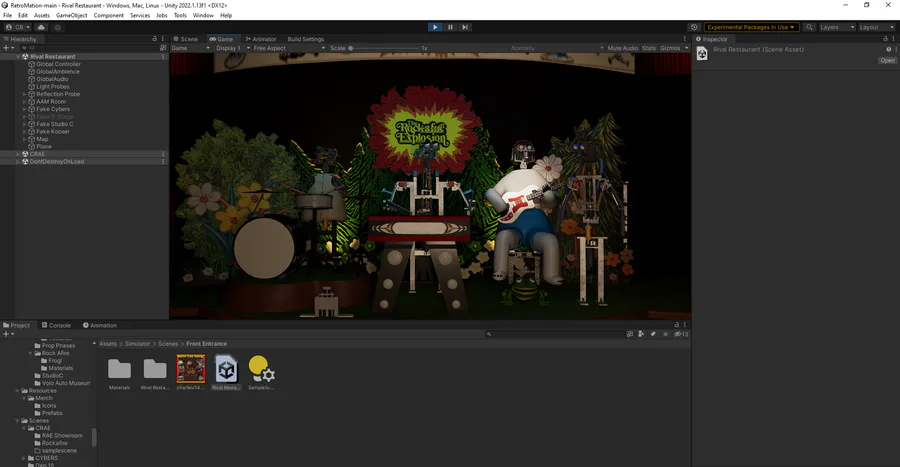
Task: Open the Display 1 dropdown
Action: coord(232,48)
